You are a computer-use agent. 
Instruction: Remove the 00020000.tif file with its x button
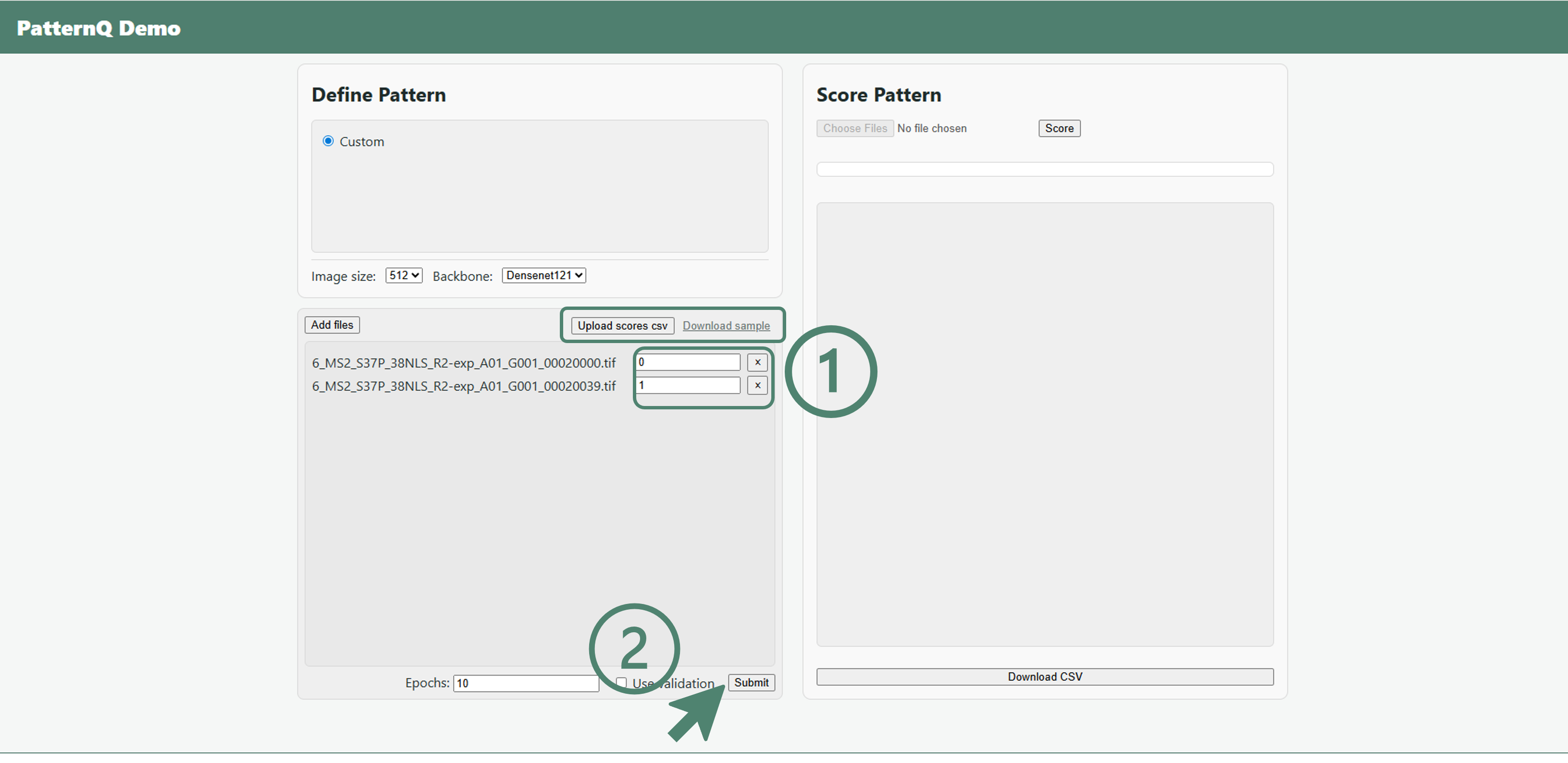tap(757, 362)
